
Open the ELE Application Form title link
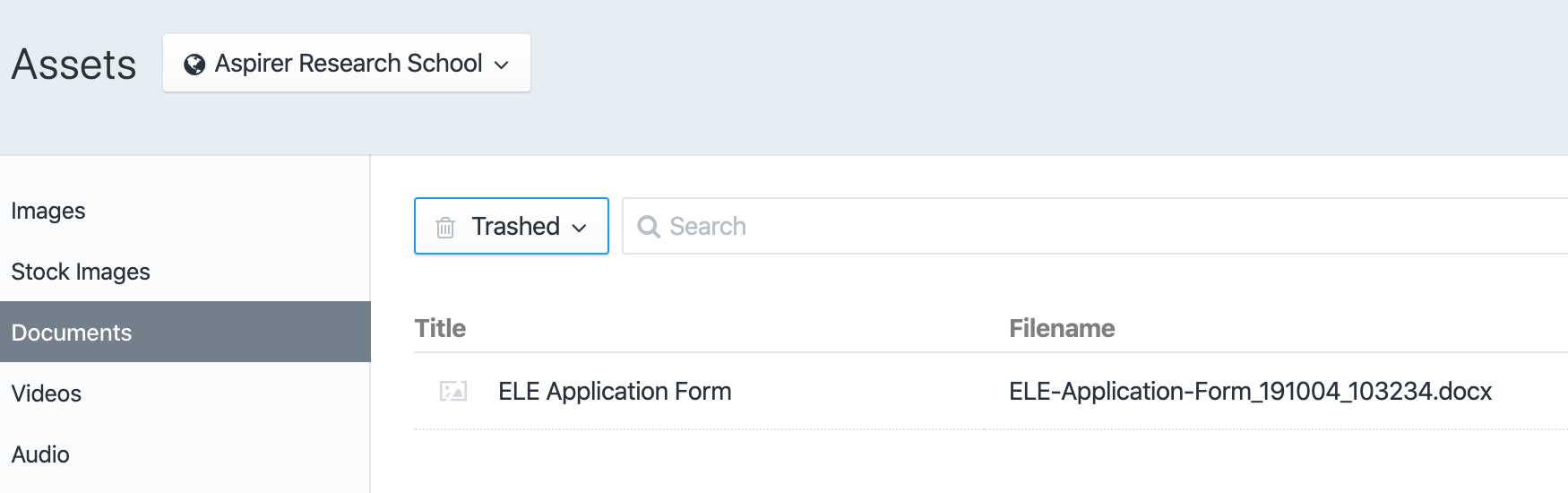point(615,391)
